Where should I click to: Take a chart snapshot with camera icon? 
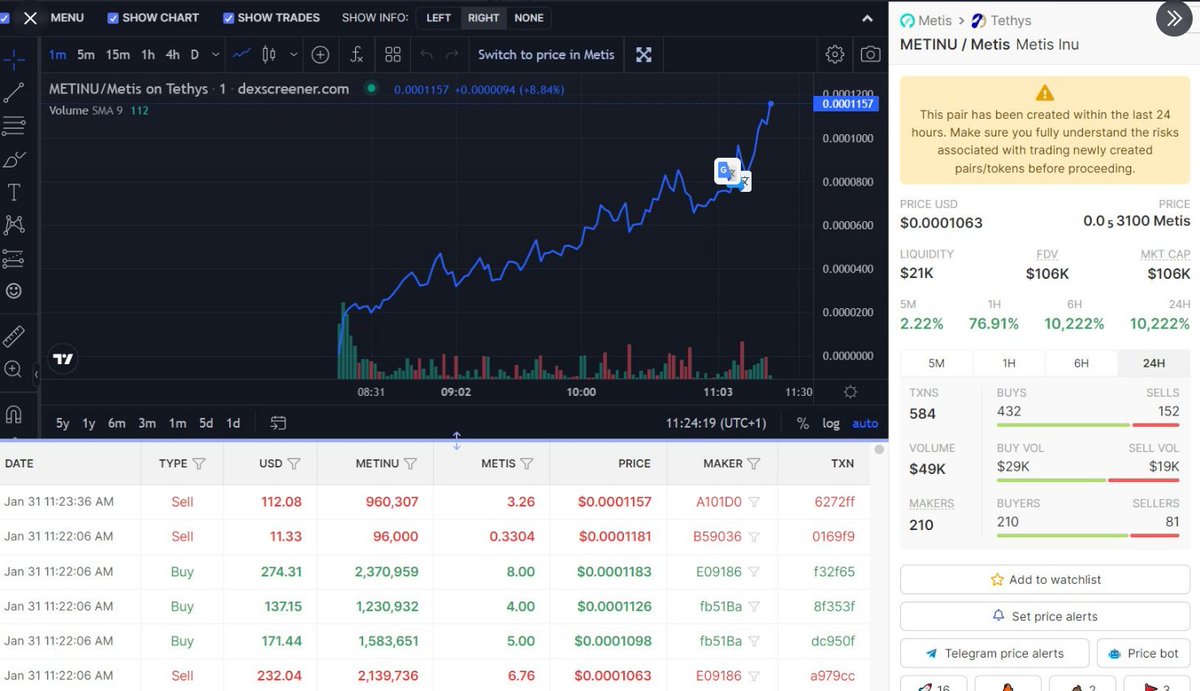tap(869, 54)
